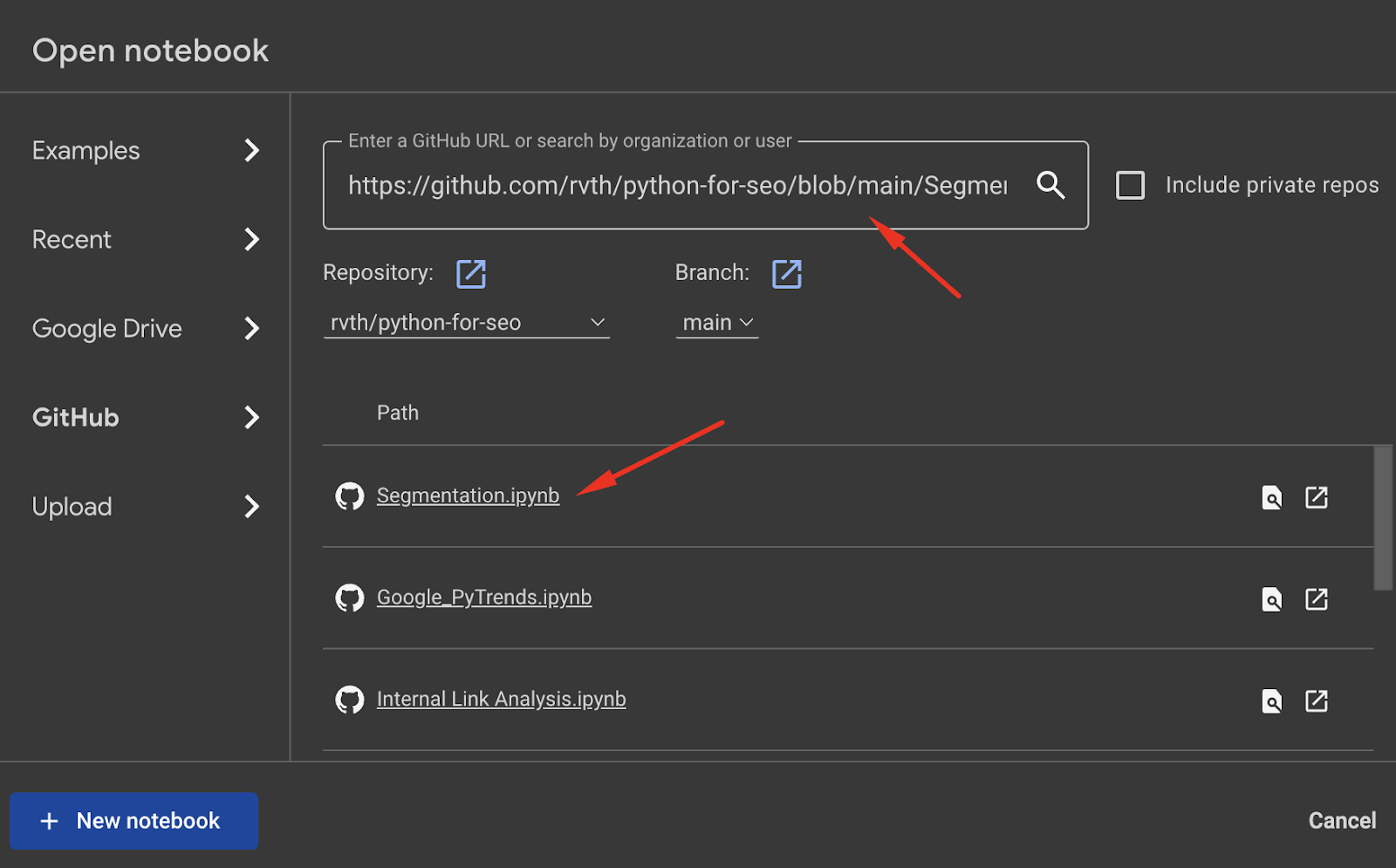Click the GitHub logo beside Google_PyTrends.ipynb

coord(350,598)
